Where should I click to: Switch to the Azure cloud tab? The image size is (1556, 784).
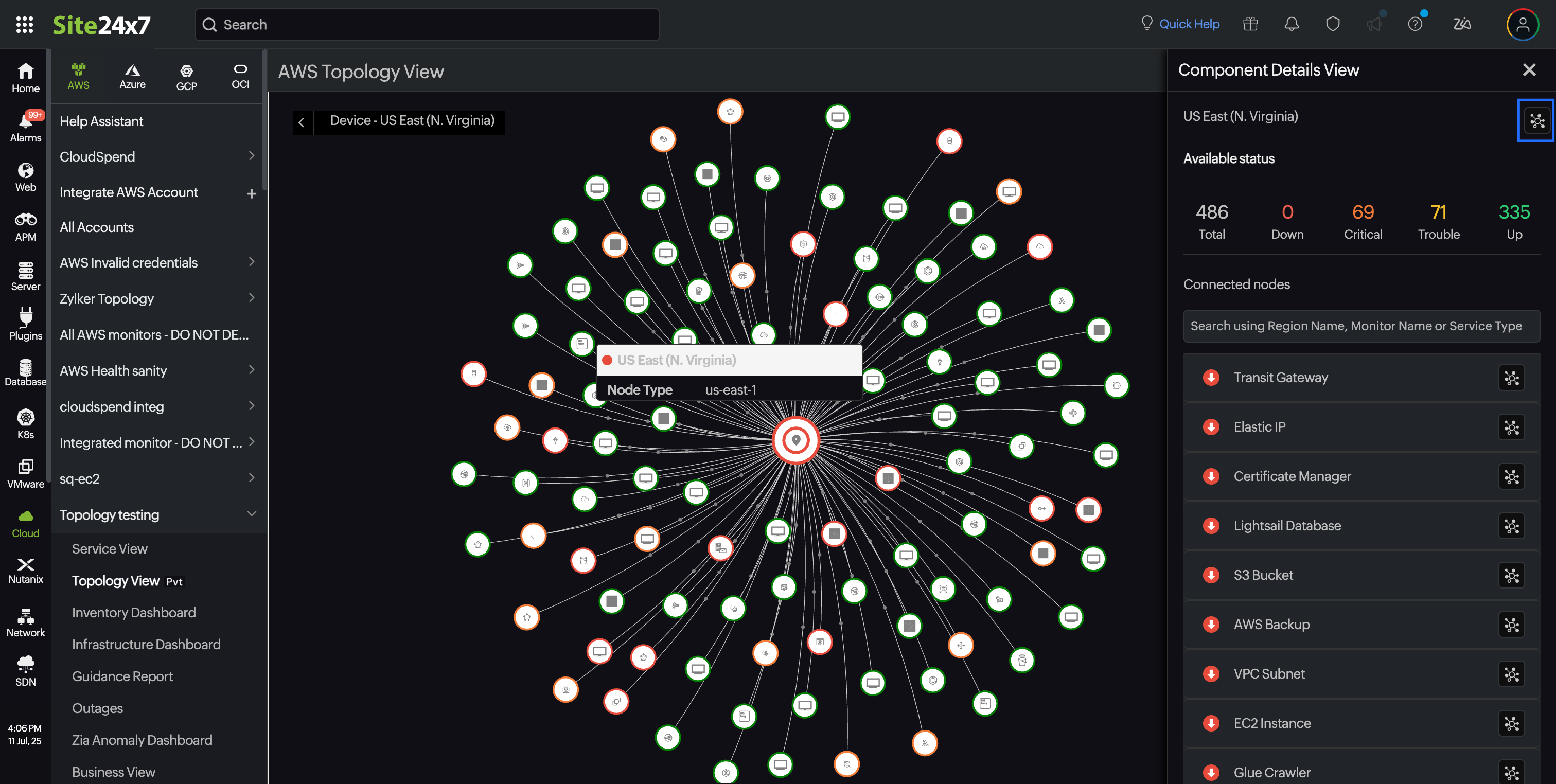[x=132, y=77]
